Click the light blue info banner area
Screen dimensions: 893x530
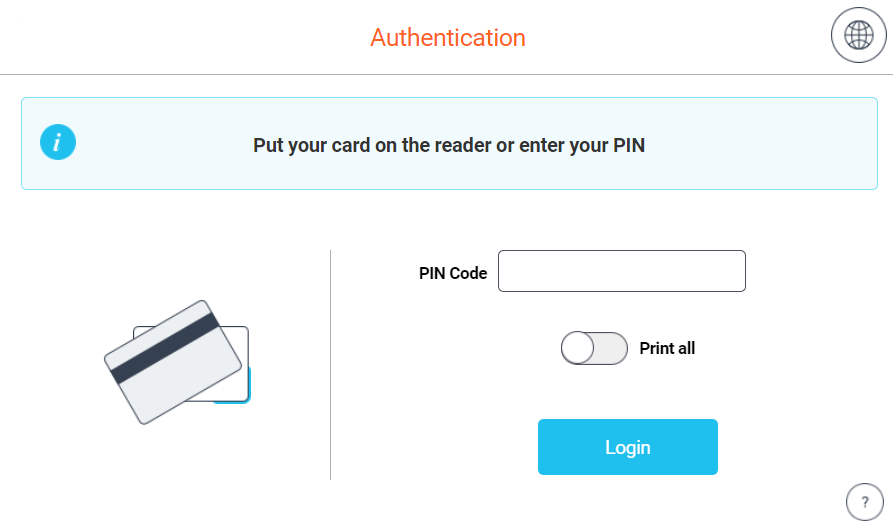click(x=449, y=143)
